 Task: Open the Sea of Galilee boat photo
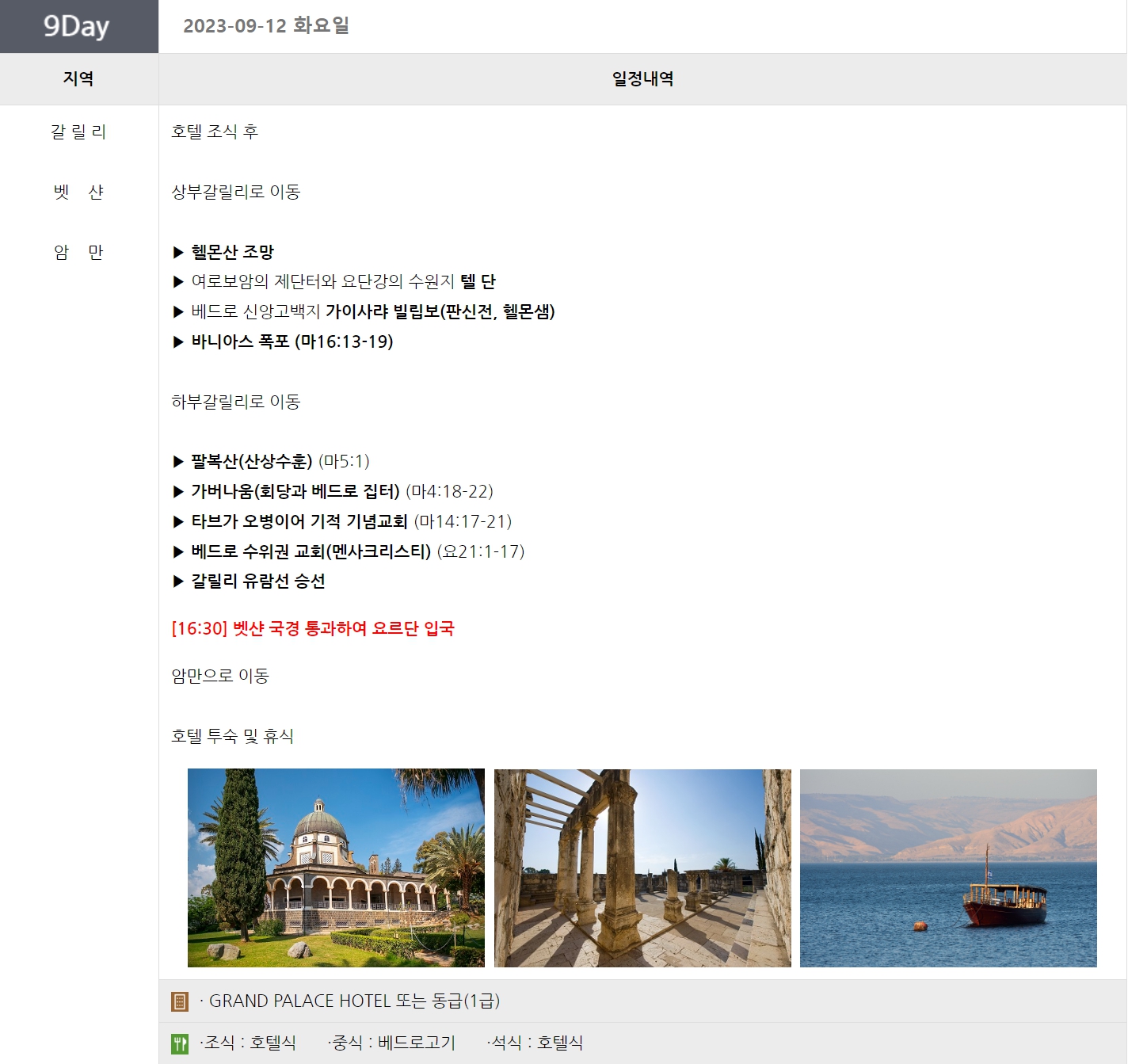pyautogui.click(x=948, y=868)
